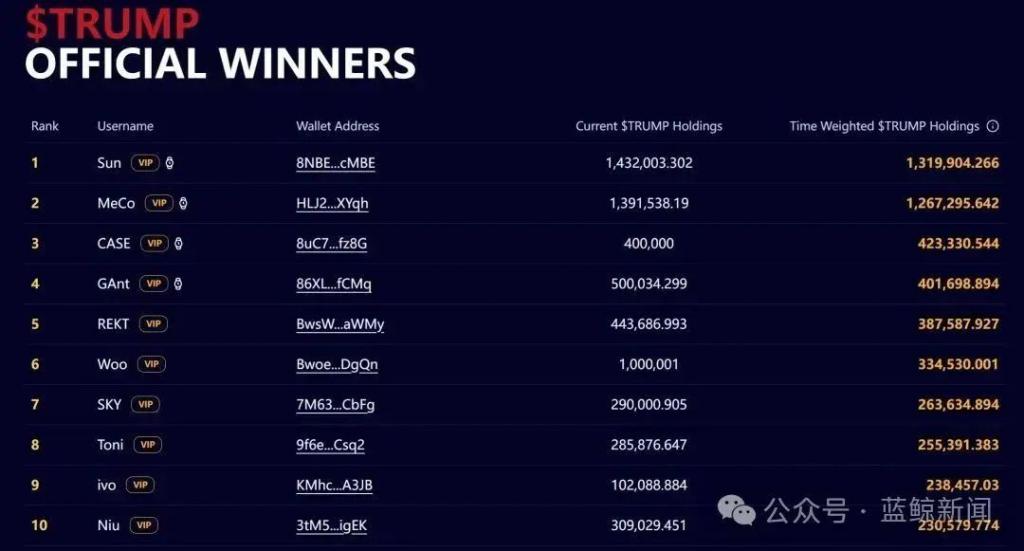Click the VIP badge next to Toni
Image resolution: width=1024 pixels, height=551 pixels.
click(148, 445)
